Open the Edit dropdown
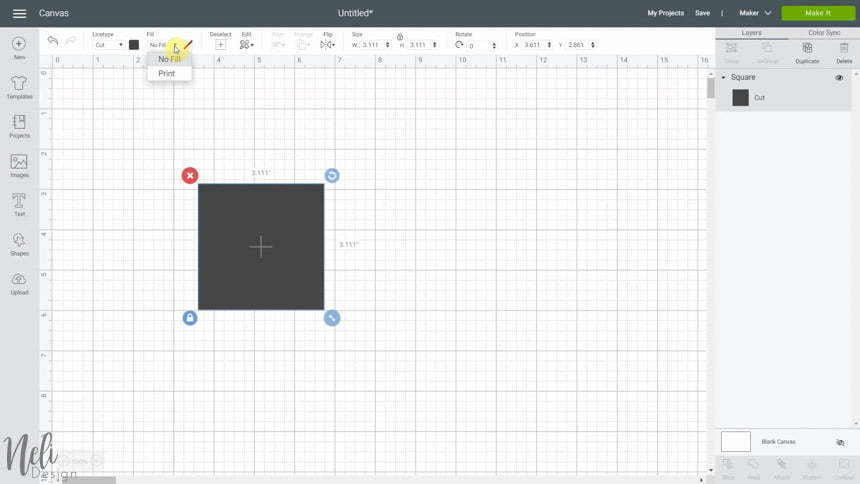Viewport: 860px width, 484px height. point(247,44)
